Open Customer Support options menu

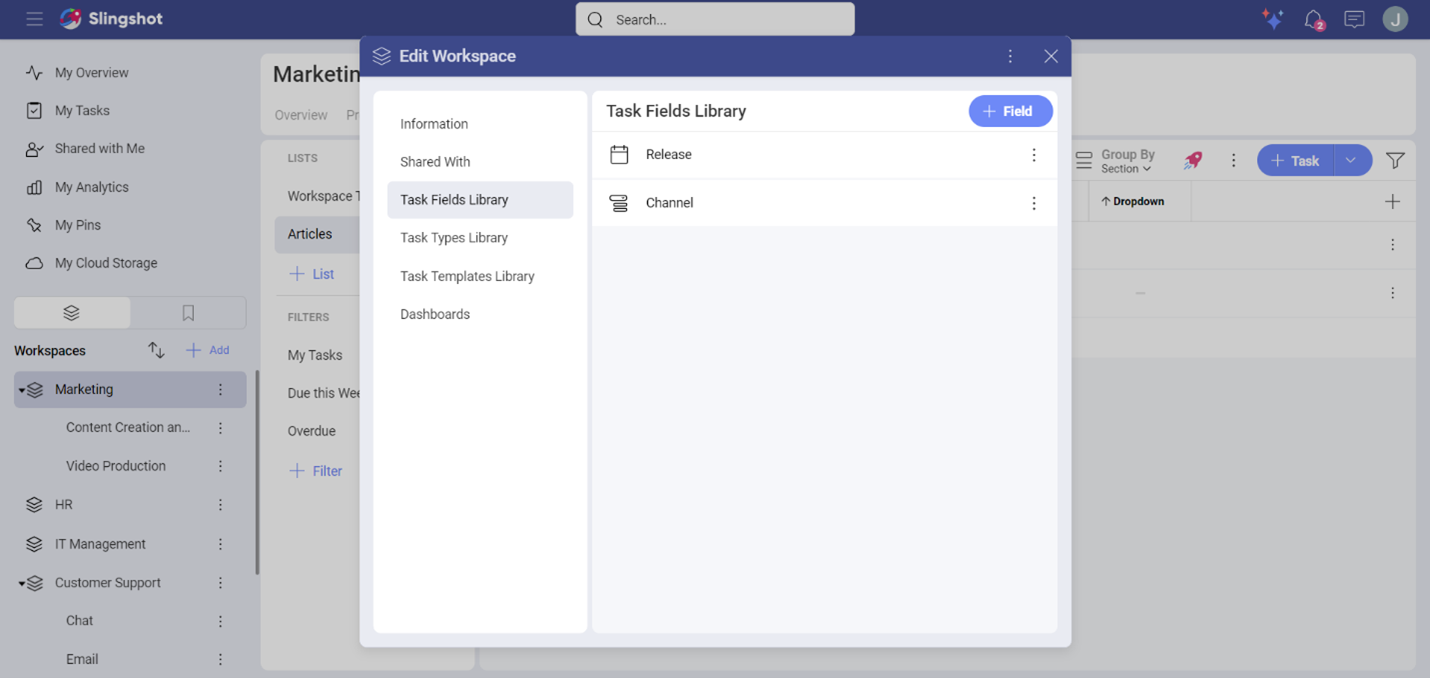(x=221, y=583)
